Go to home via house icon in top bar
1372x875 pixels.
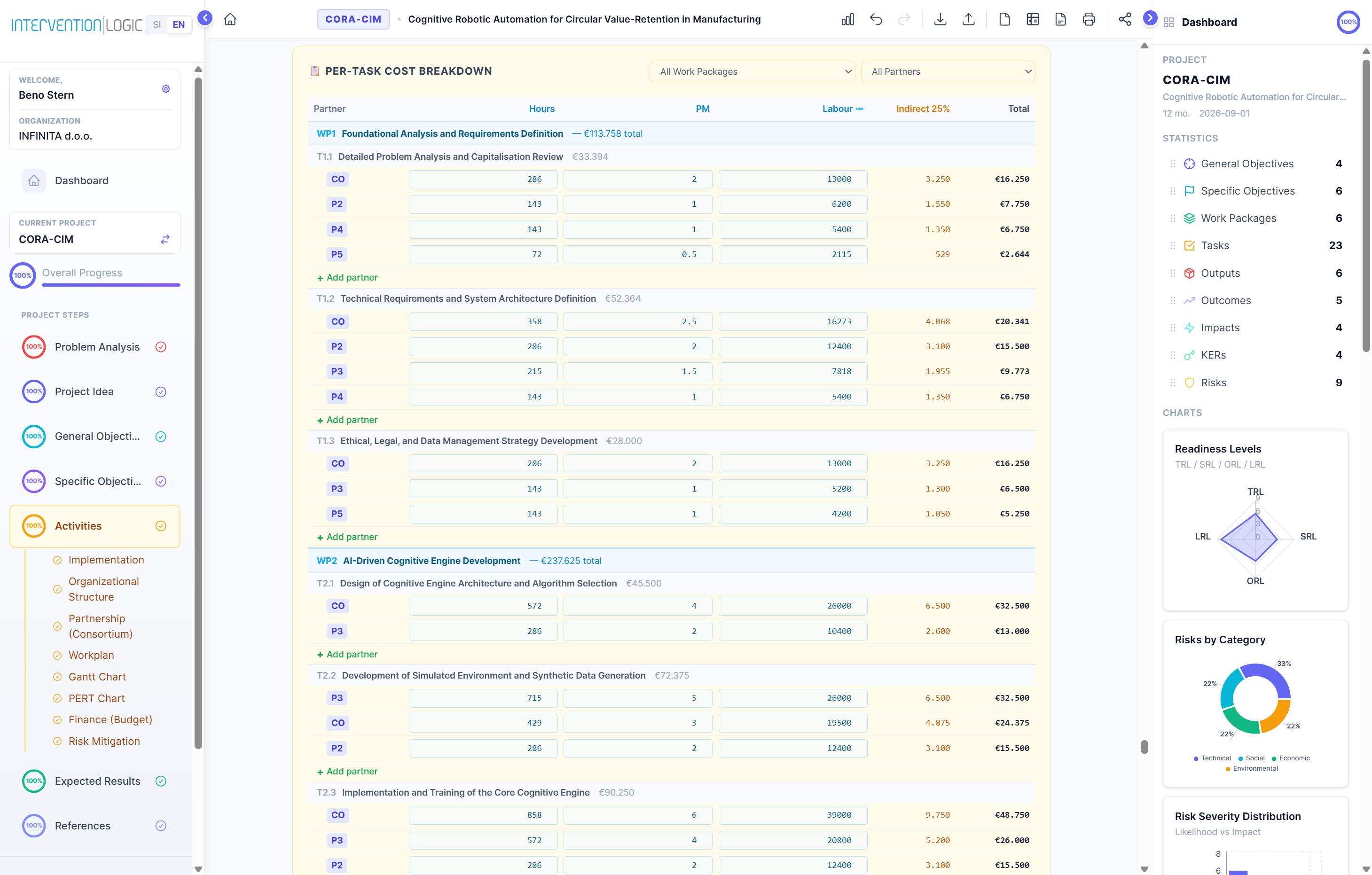230,19
